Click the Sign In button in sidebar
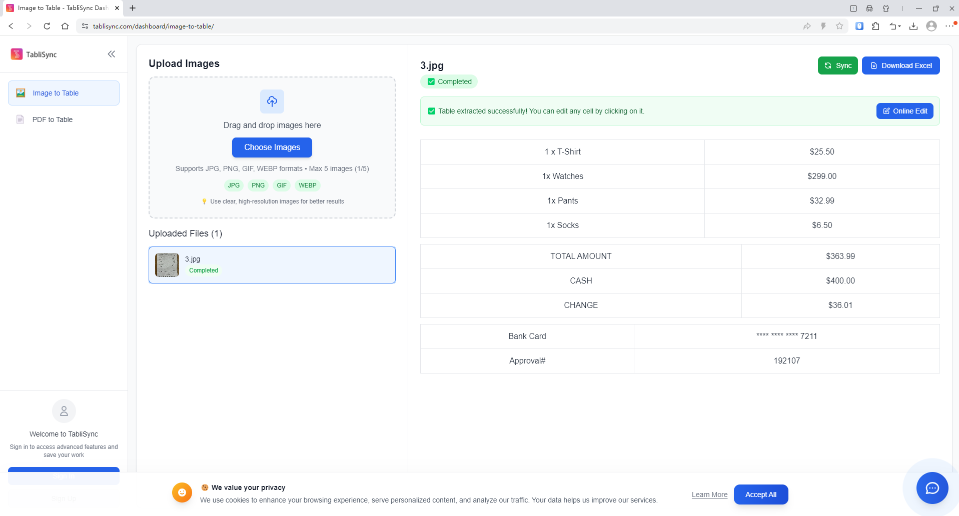 (x=64, y=476)
